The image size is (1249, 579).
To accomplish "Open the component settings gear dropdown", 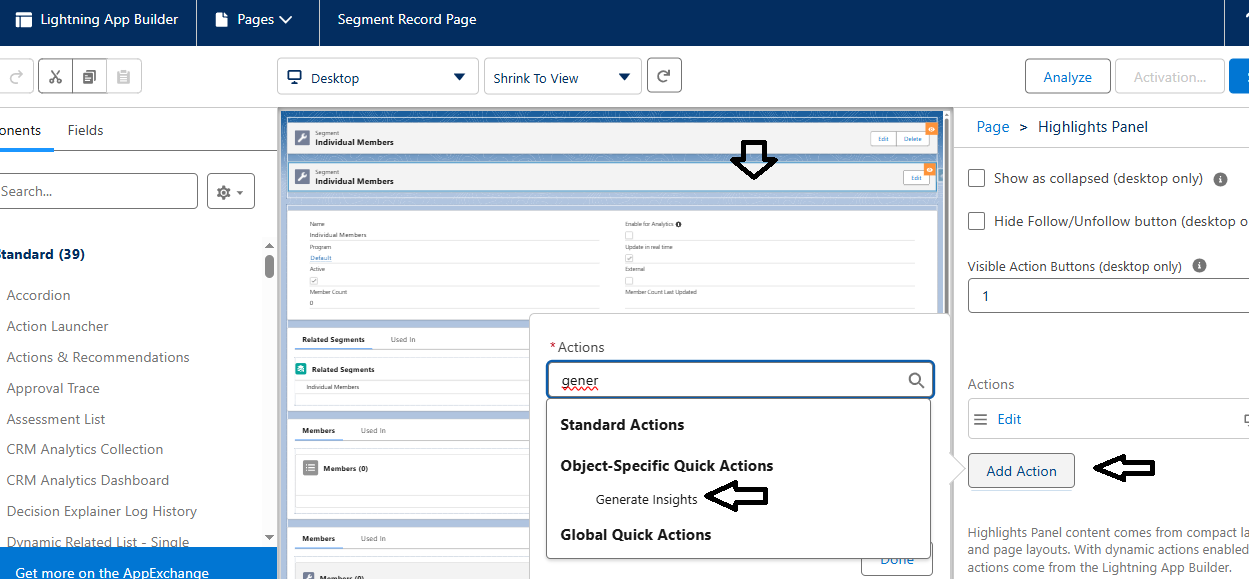I will pos(231,191).
